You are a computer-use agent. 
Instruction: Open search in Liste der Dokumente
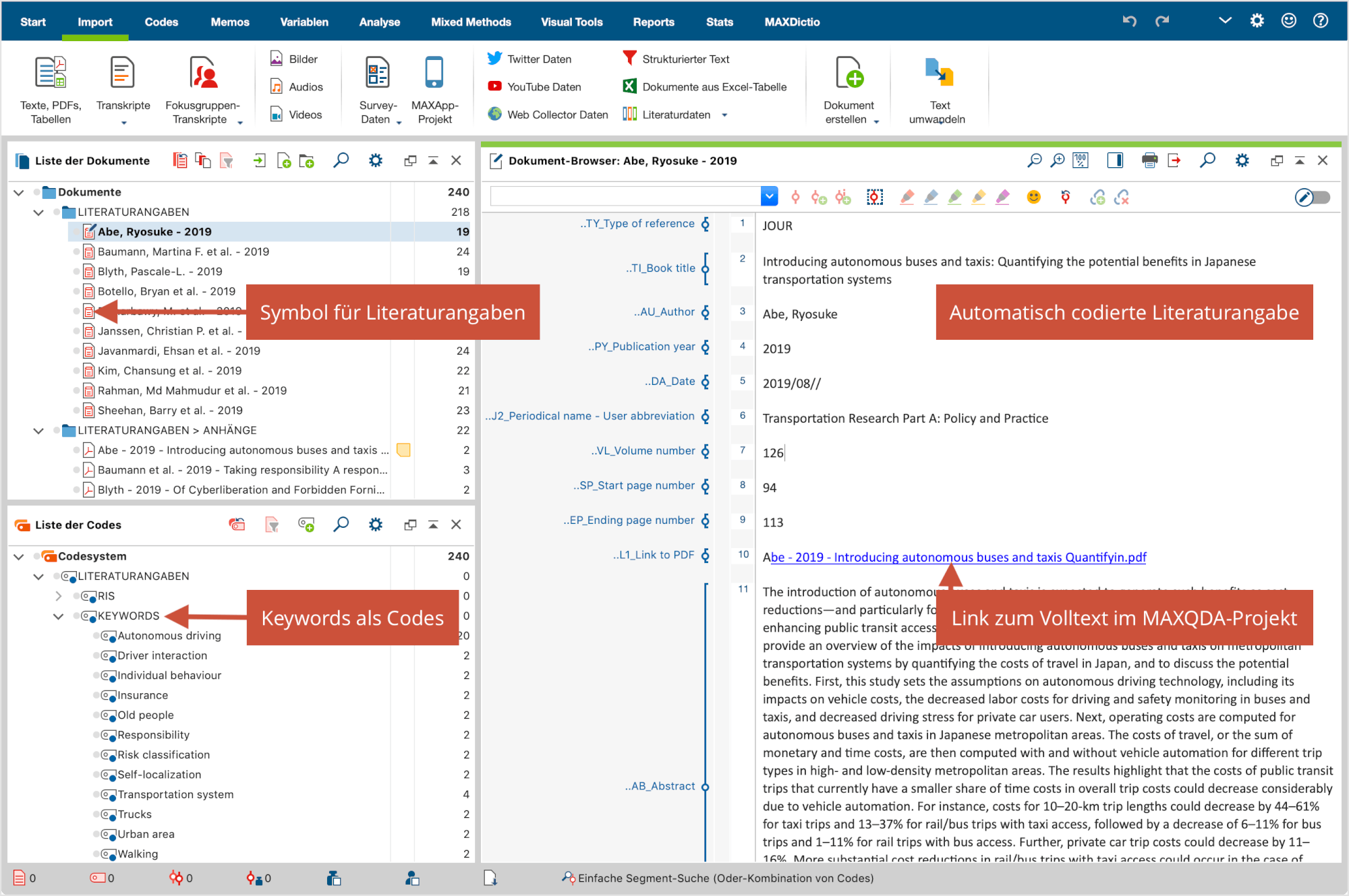341,160
